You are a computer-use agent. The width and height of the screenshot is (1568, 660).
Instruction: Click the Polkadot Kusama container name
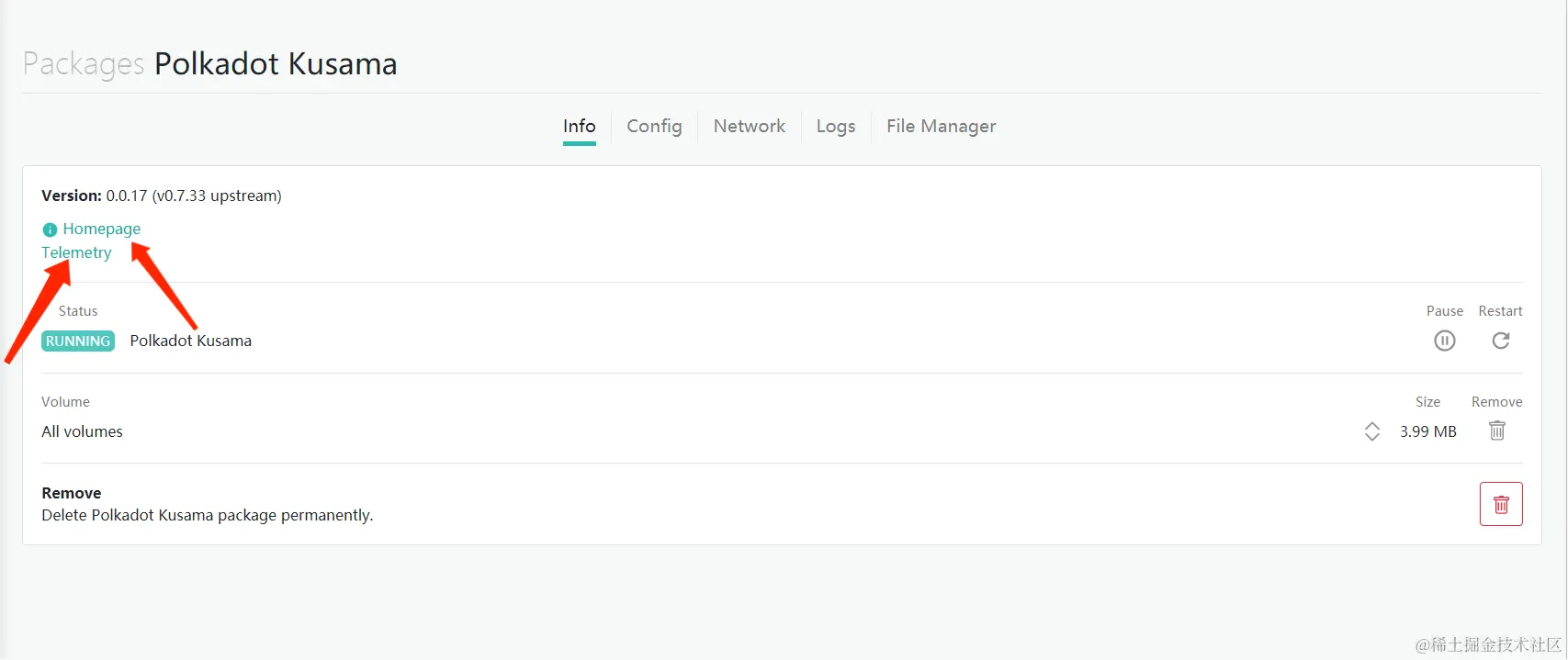(191, 341)
